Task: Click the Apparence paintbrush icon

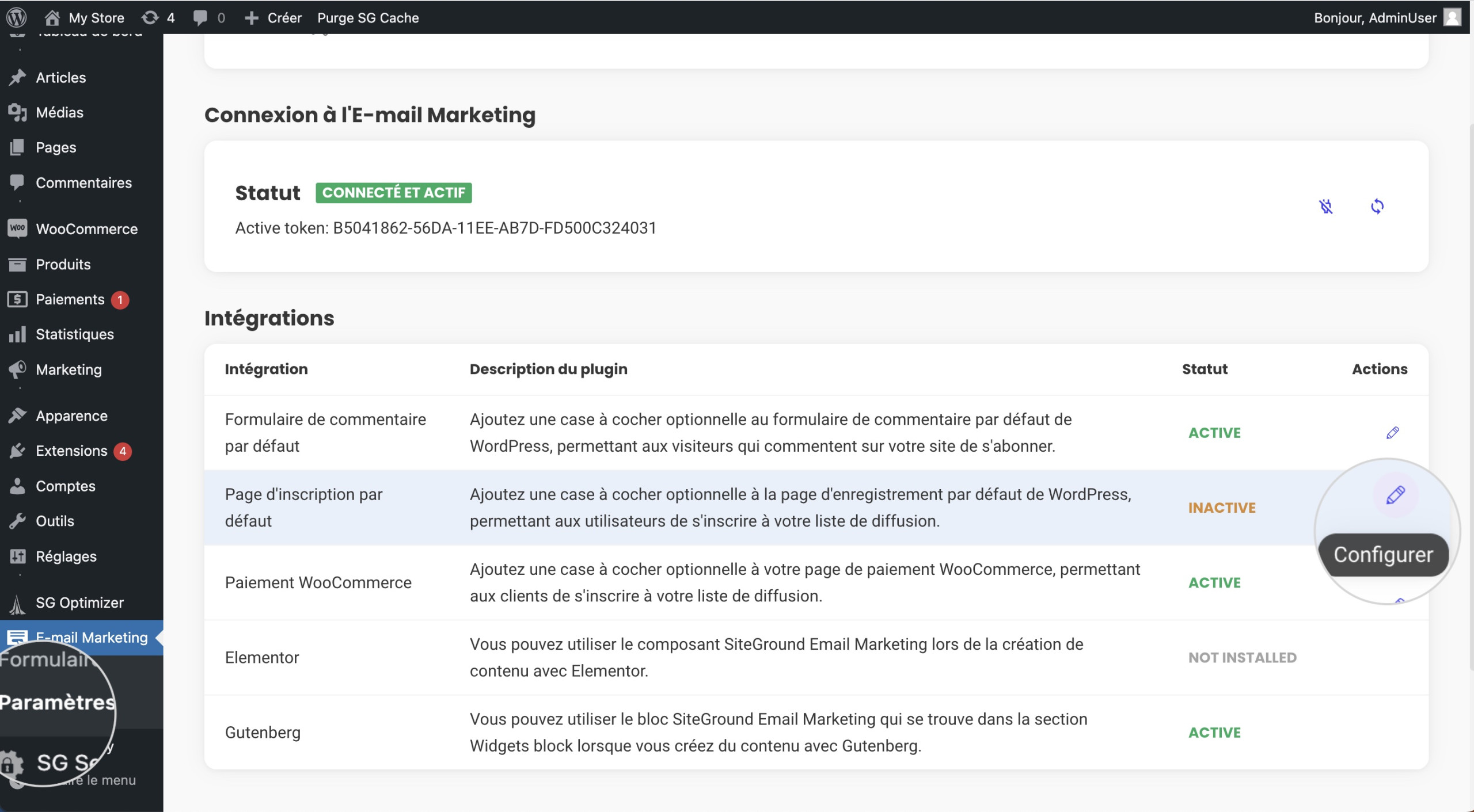Action: [x=17, y=415]
